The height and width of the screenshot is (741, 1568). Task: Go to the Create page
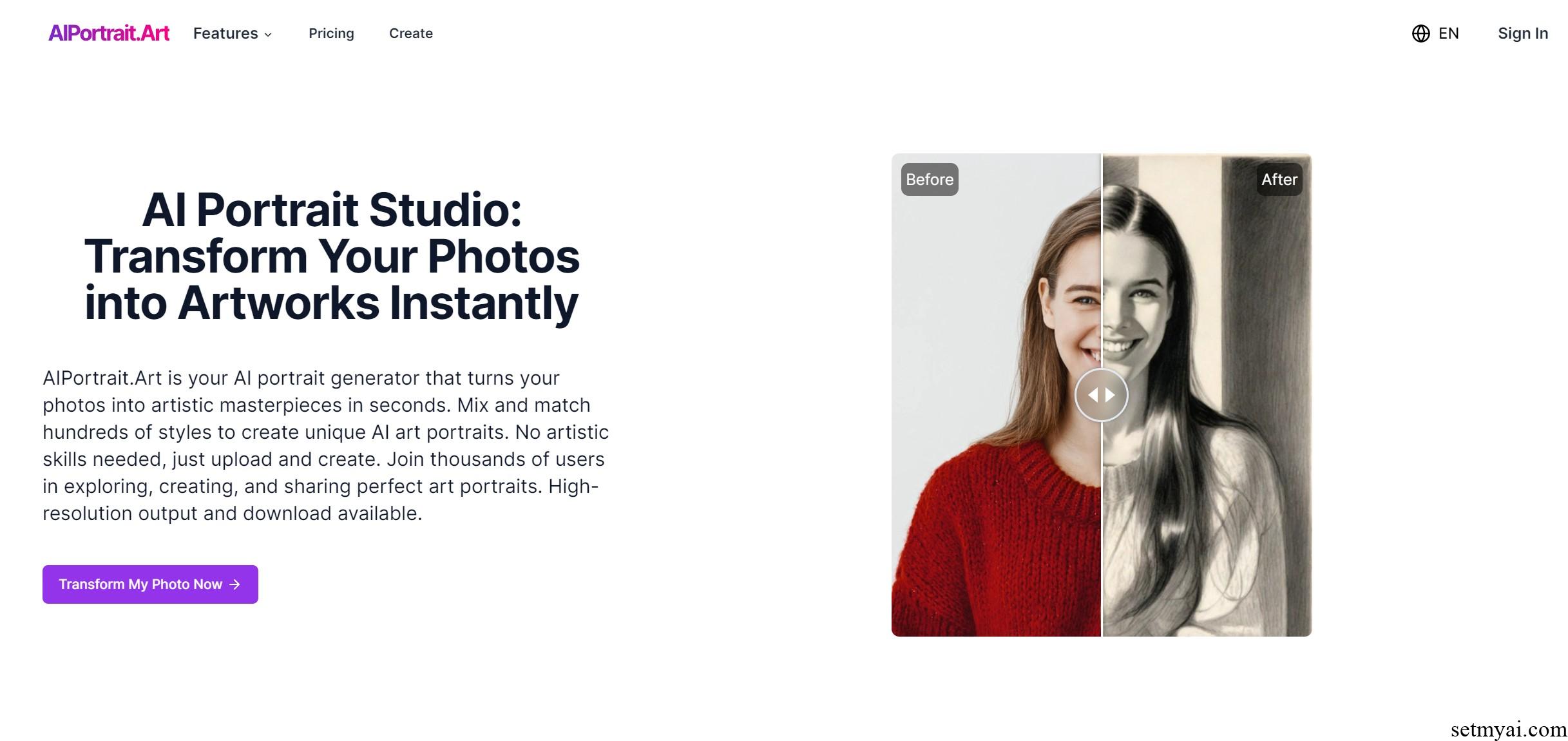click(411, 34)
